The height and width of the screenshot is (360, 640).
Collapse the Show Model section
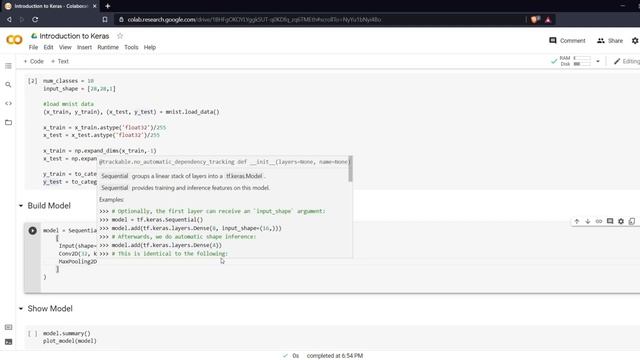(21, 309)
